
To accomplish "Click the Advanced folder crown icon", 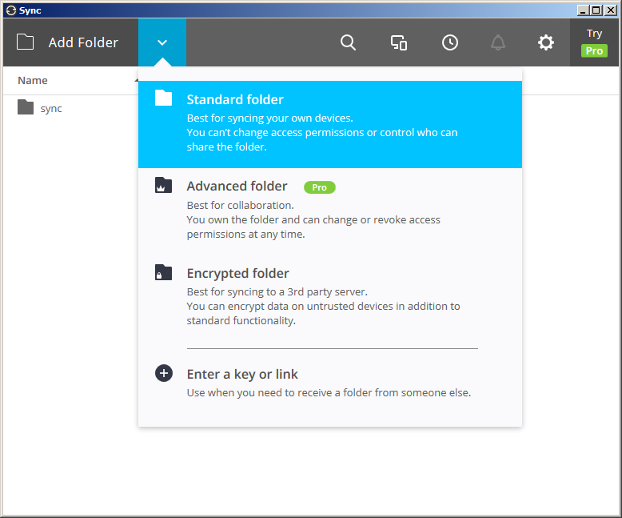I will point(163,185).
